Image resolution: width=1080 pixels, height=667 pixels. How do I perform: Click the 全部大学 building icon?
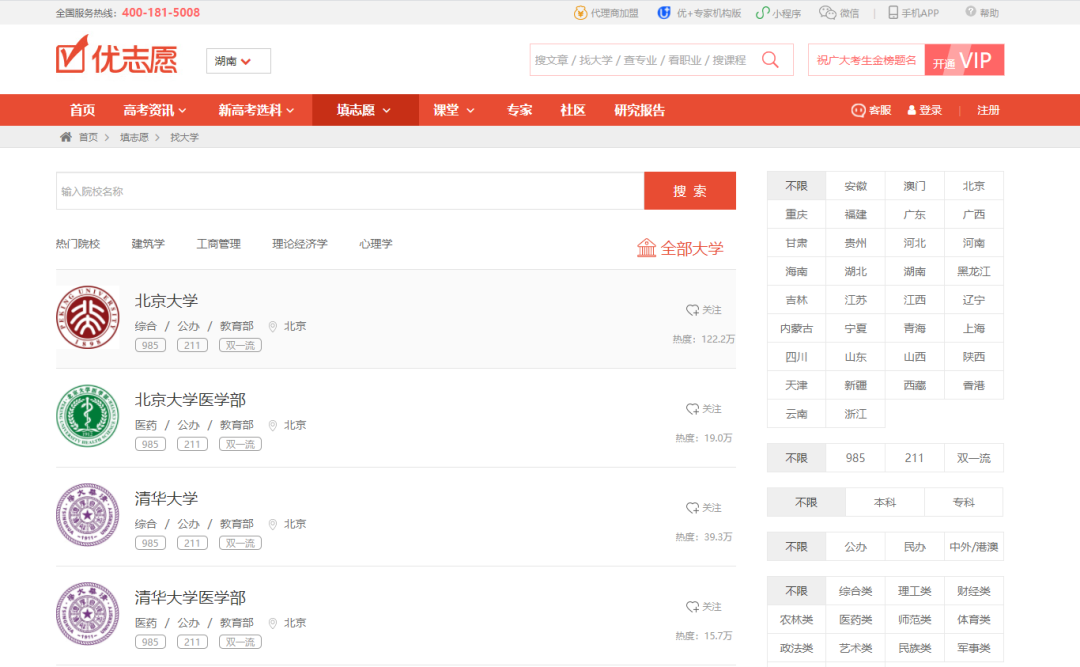pos(646,247)
